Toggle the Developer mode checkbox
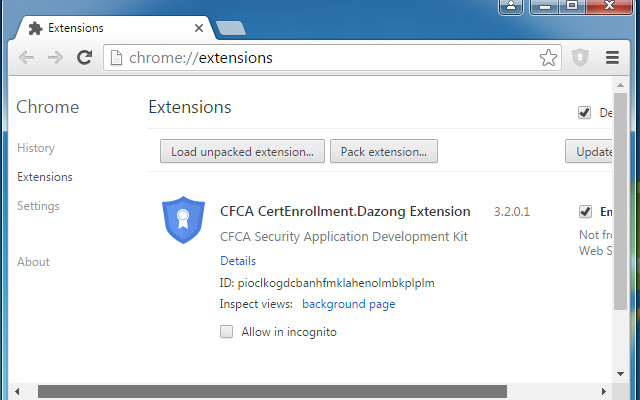 click(584, 112)
